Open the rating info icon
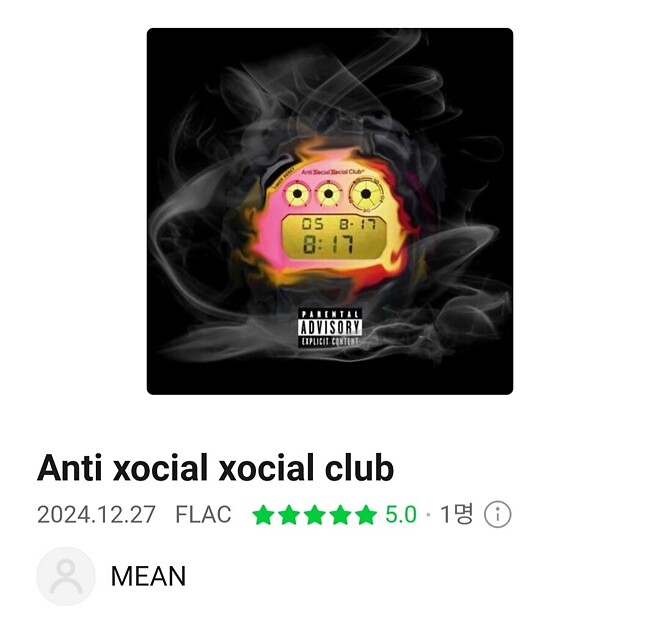The image size is (660, 622). tap(498, 514)
